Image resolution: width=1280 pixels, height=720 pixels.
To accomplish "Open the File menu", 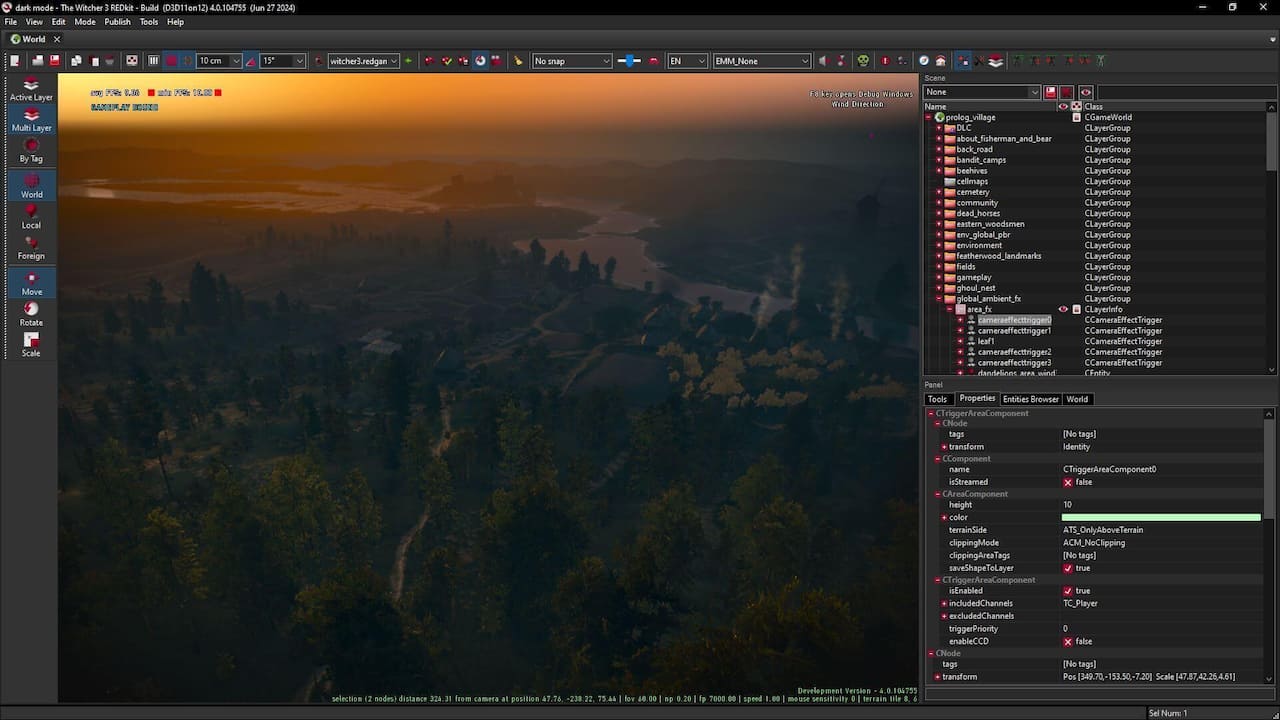I will click(11, 22).
